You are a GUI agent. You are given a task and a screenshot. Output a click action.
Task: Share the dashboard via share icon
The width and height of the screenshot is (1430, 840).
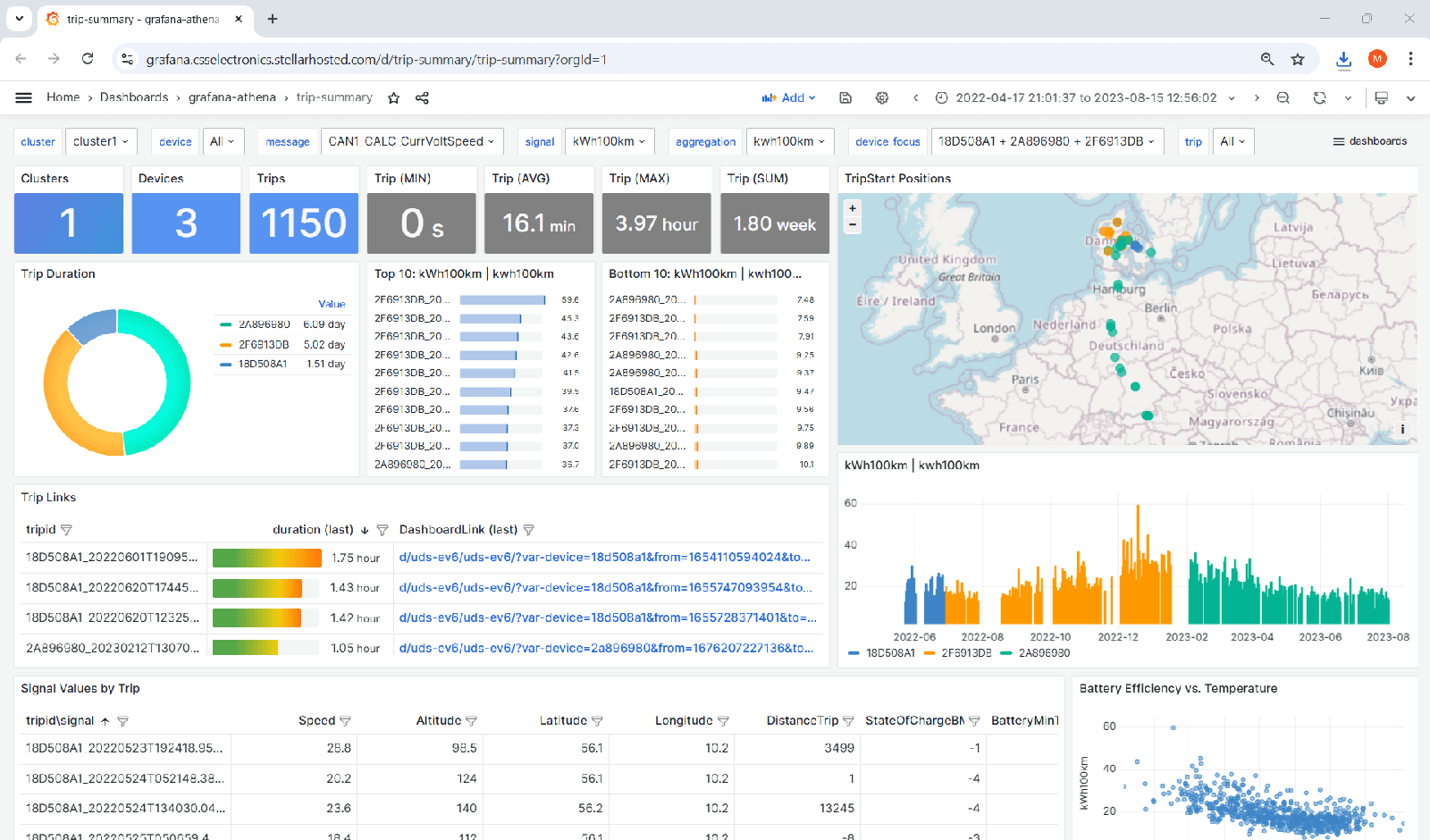click(422, 97)
